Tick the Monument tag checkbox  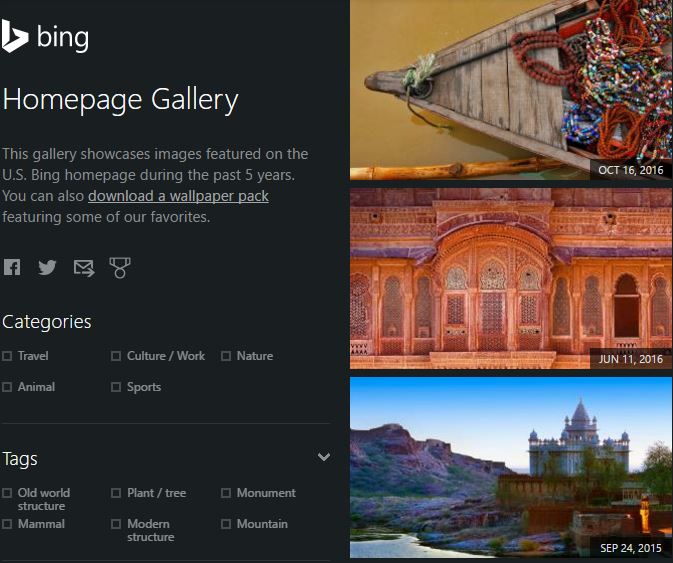(226, 493)
